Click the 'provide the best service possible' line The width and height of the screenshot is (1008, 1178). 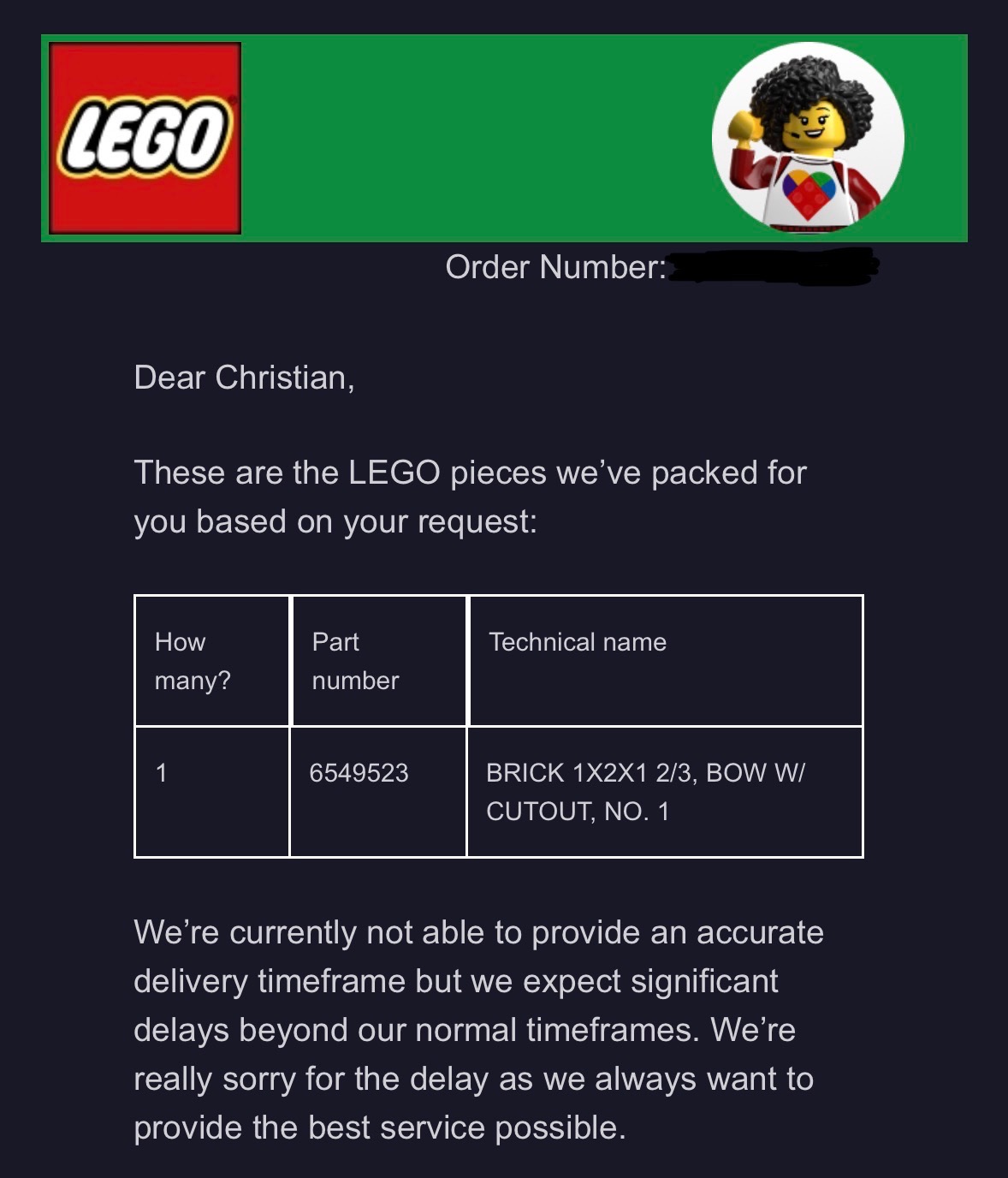[380, 1127]
